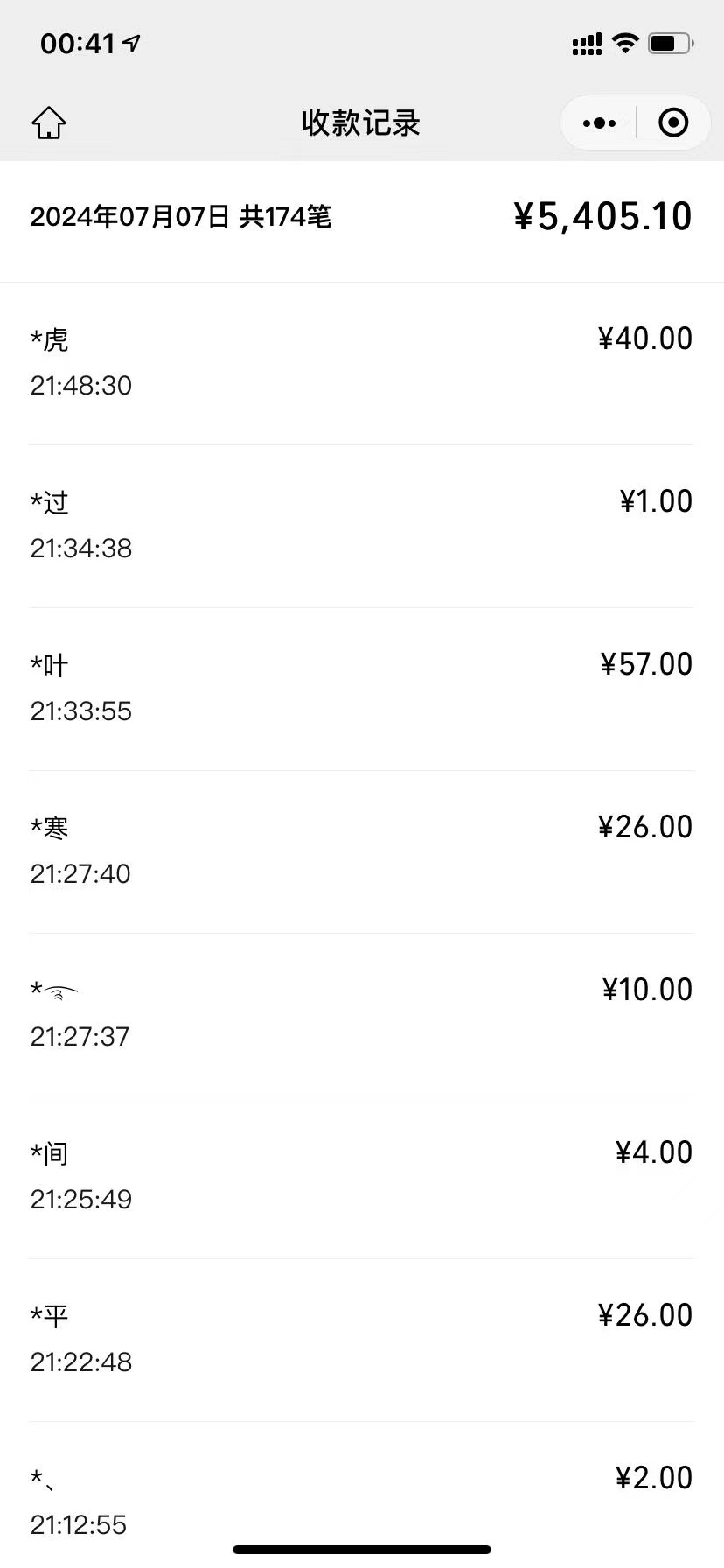
Task: Tap the battery status icon
Action: (671, 43)
